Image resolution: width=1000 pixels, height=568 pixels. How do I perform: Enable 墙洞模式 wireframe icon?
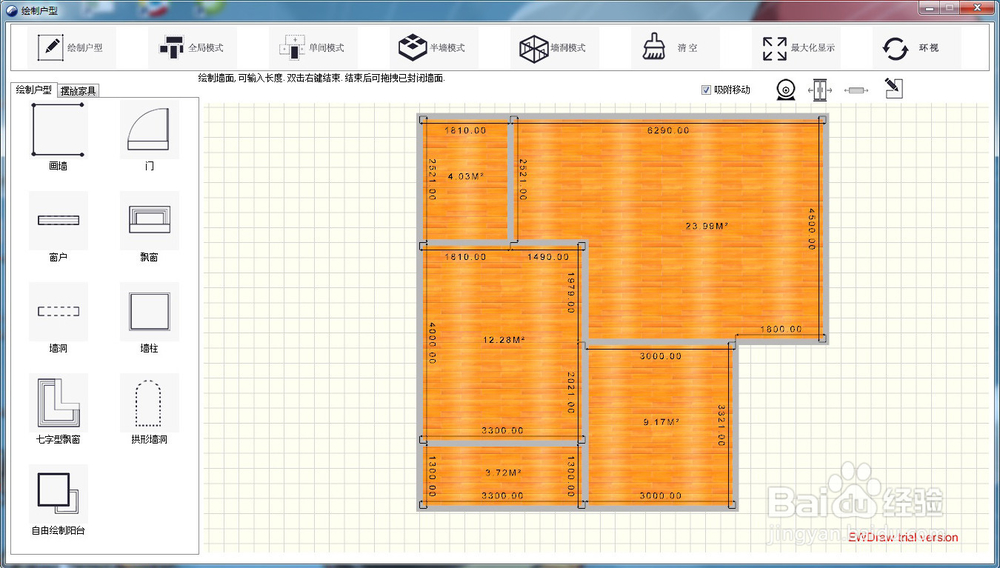pyautogui.click(x=534, y=48)
